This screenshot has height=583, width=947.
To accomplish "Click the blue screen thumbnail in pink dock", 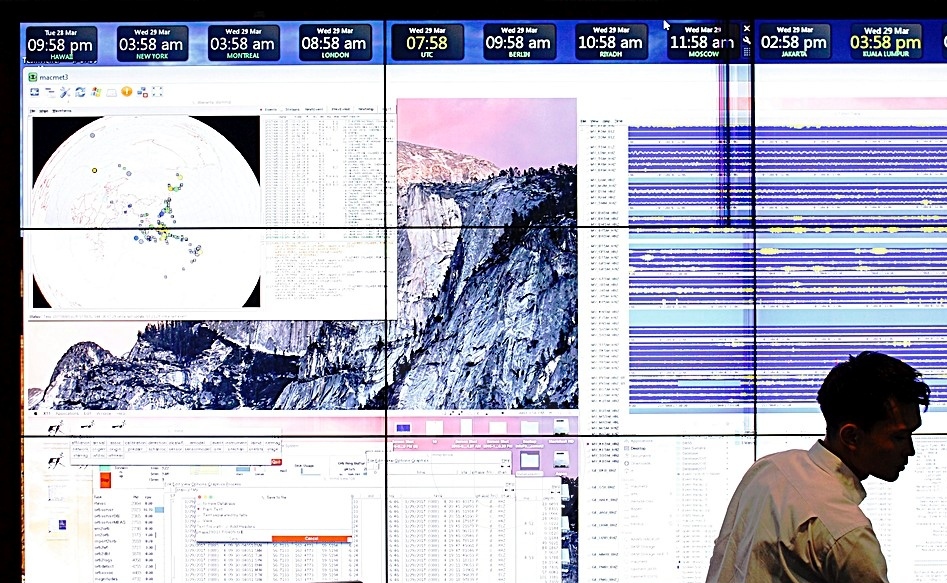I will (x=403, y=428).
